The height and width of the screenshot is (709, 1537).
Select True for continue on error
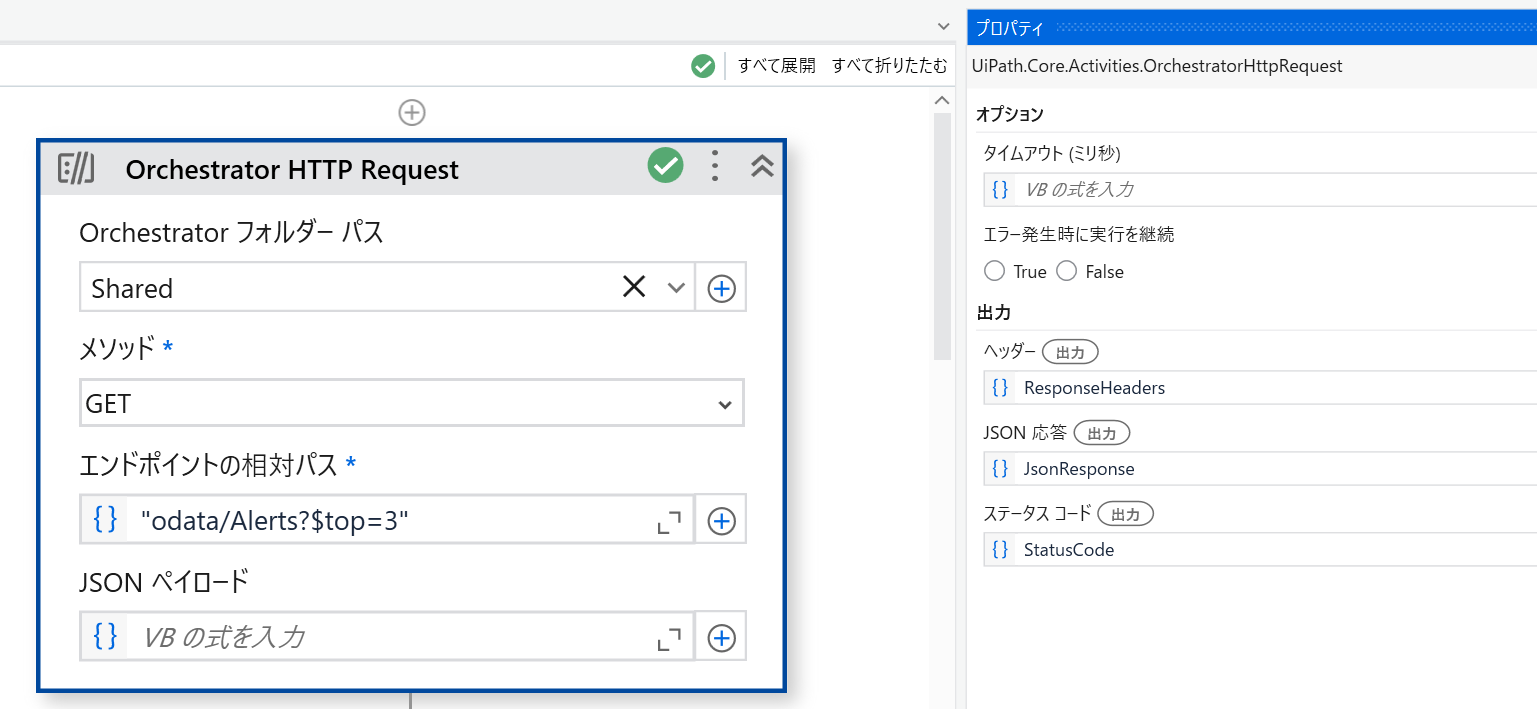[x=994, y=271]
